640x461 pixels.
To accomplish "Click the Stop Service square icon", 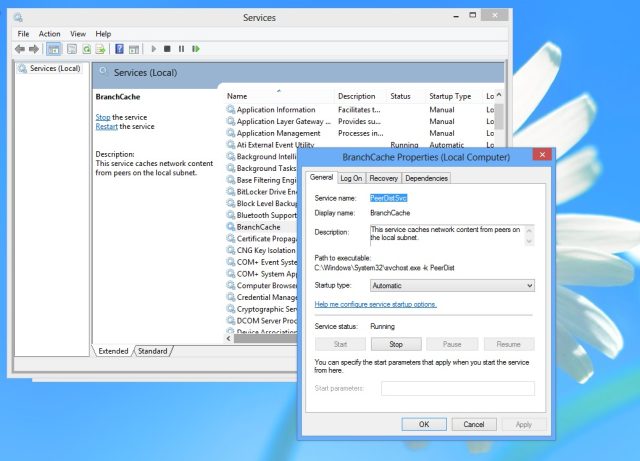I will tap(167, 49).
